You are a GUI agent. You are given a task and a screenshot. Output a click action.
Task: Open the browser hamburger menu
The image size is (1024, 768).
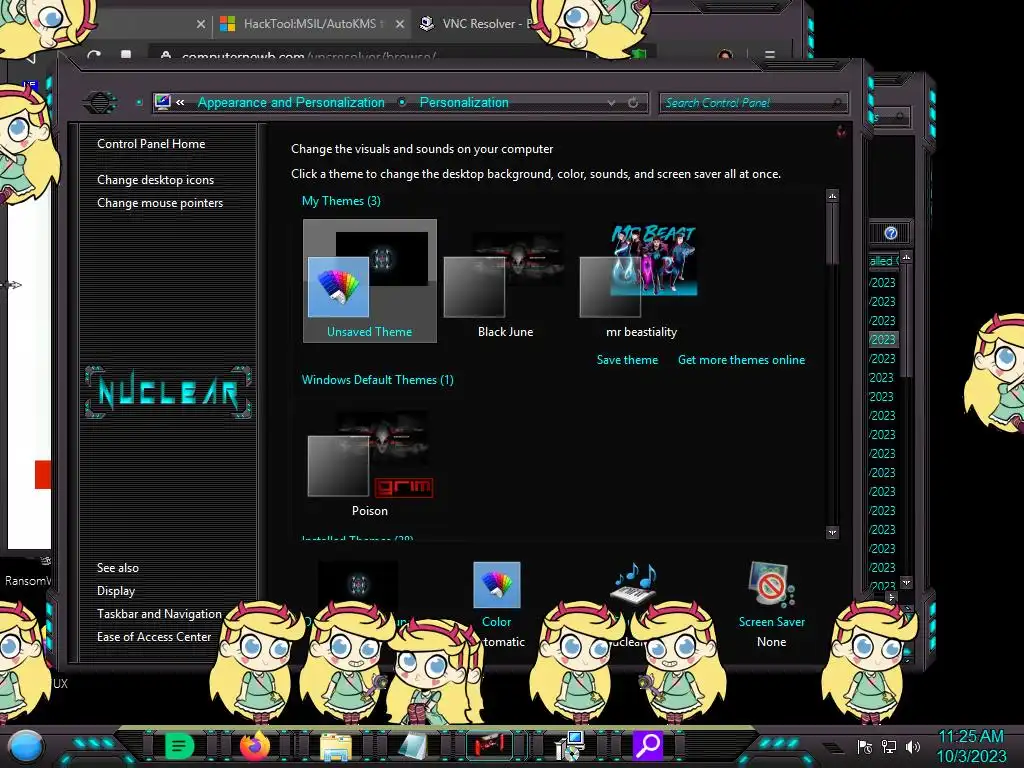[x=770, y=56]
